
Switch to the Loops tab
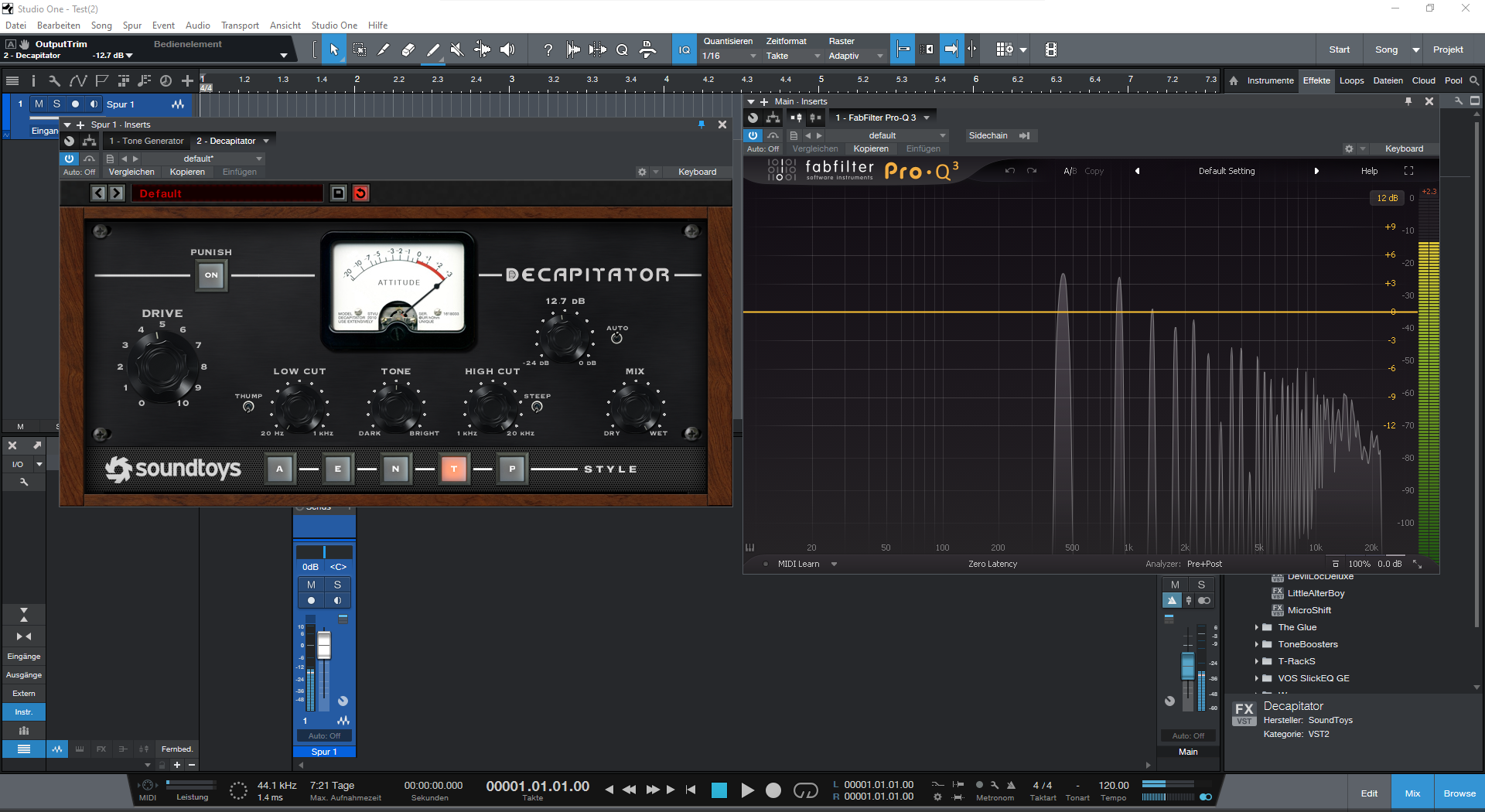click(x=1351, y=80)
